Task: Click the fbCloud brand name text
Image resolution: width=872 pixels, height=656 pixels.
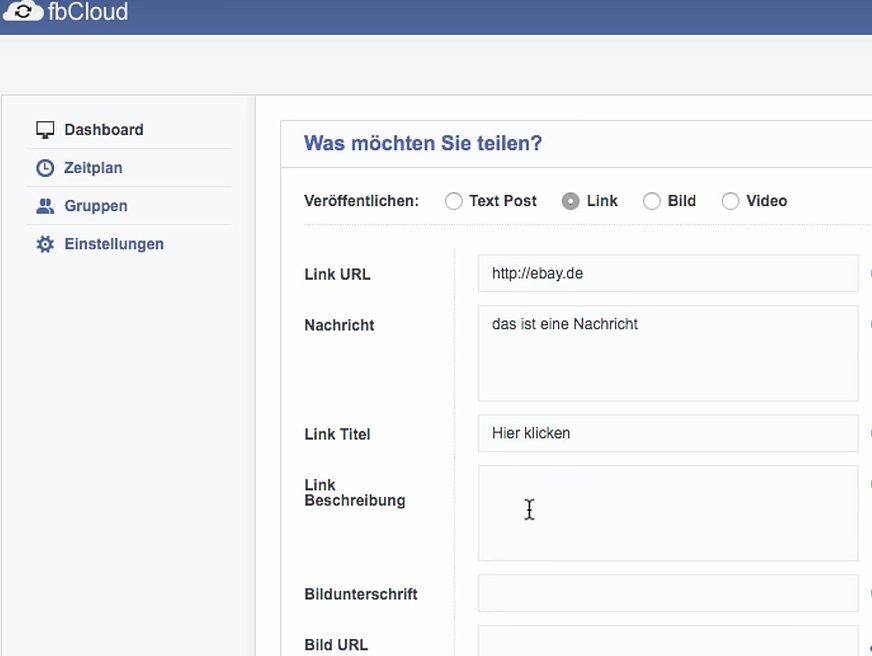Action: pyautogui.click(x=88, y=11)
